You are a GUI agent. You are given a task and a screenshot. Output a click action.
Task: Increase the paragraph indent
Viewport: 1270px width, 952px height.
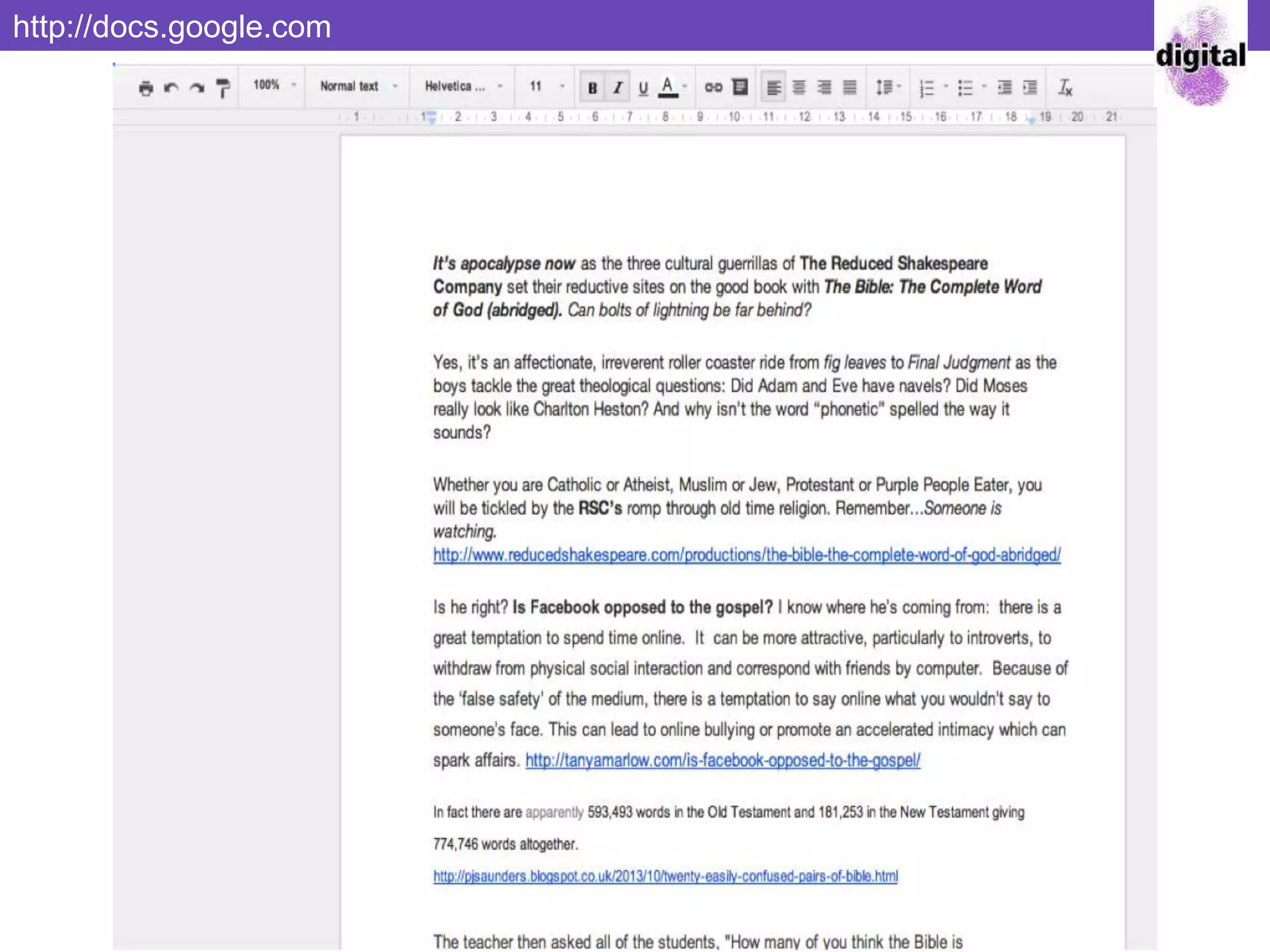click(1030, 88)
